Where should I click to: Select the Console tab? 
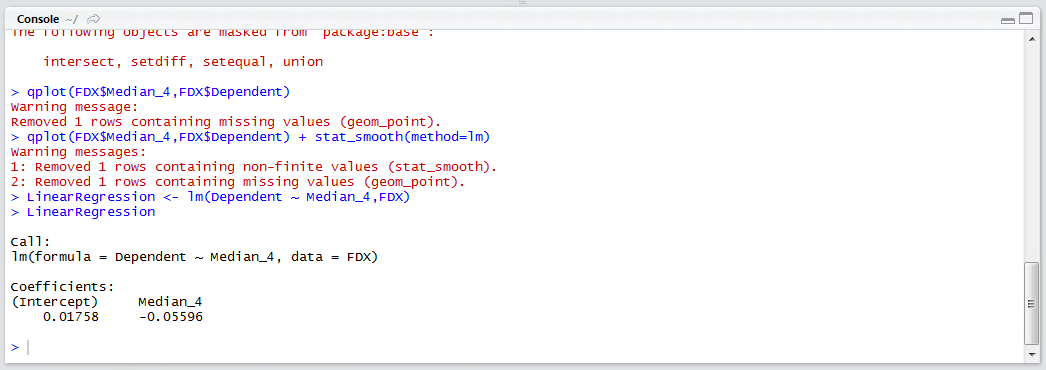click(37, 19)
